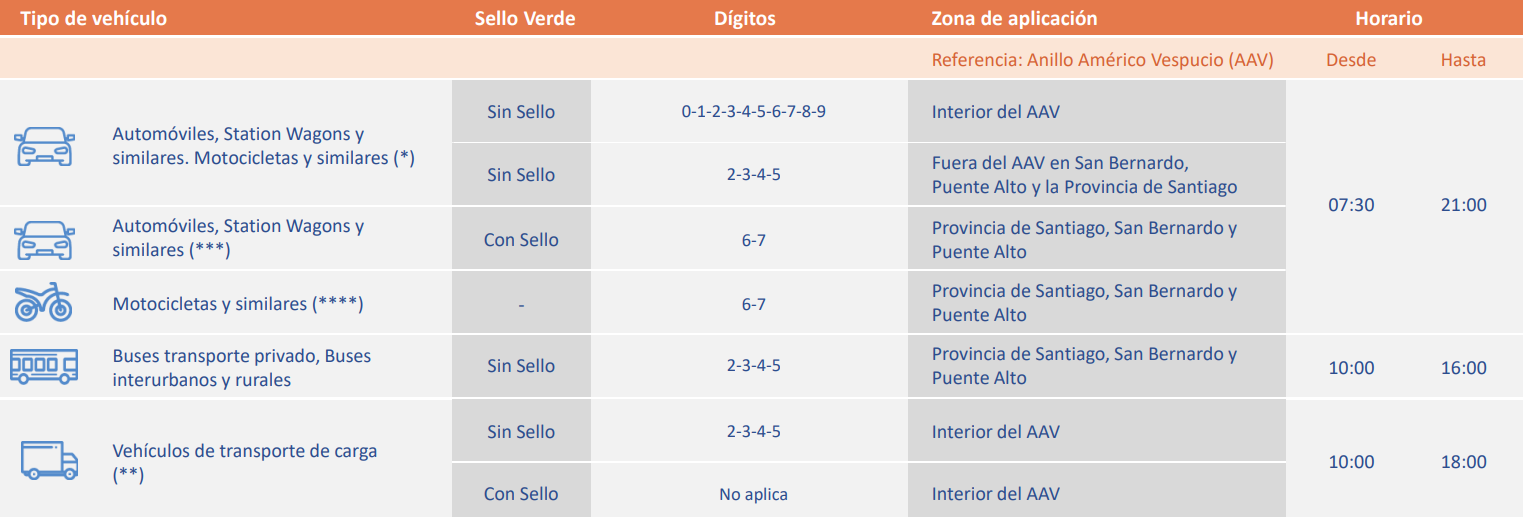Click the 'Horario' column header

[x=1389, y=19]
